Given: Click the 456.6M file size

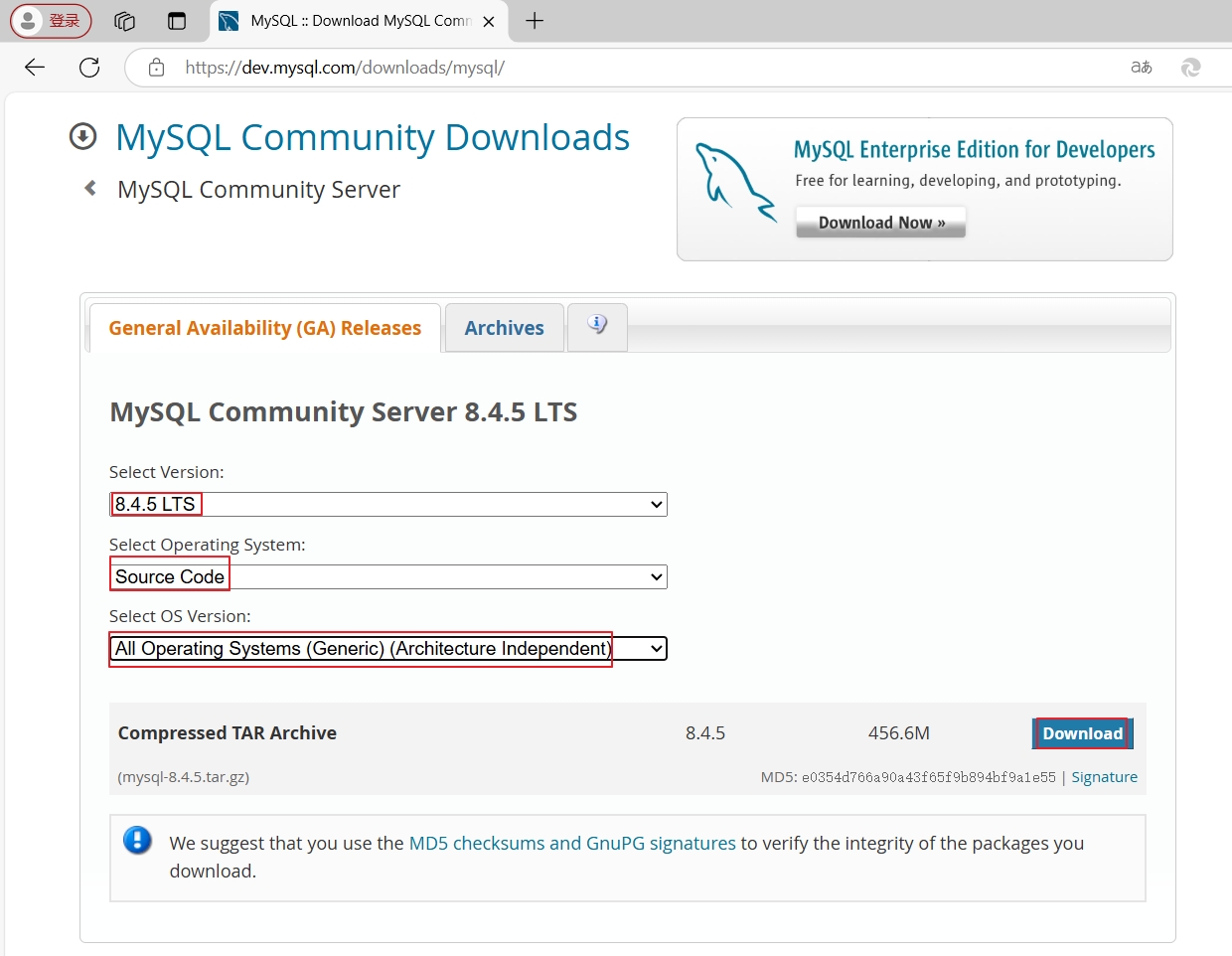Looking at the screenshot, I should pos(899,733).
